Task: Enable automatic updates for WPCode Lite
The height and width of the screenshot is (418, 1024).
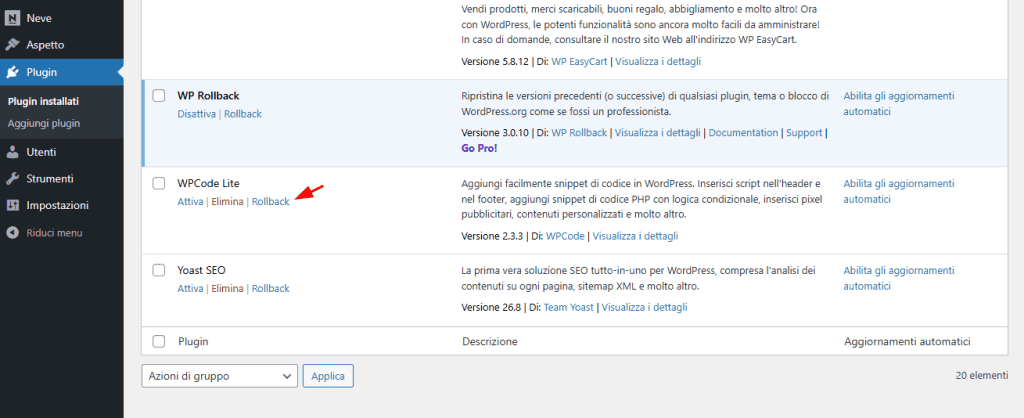Action: (899, 191)
